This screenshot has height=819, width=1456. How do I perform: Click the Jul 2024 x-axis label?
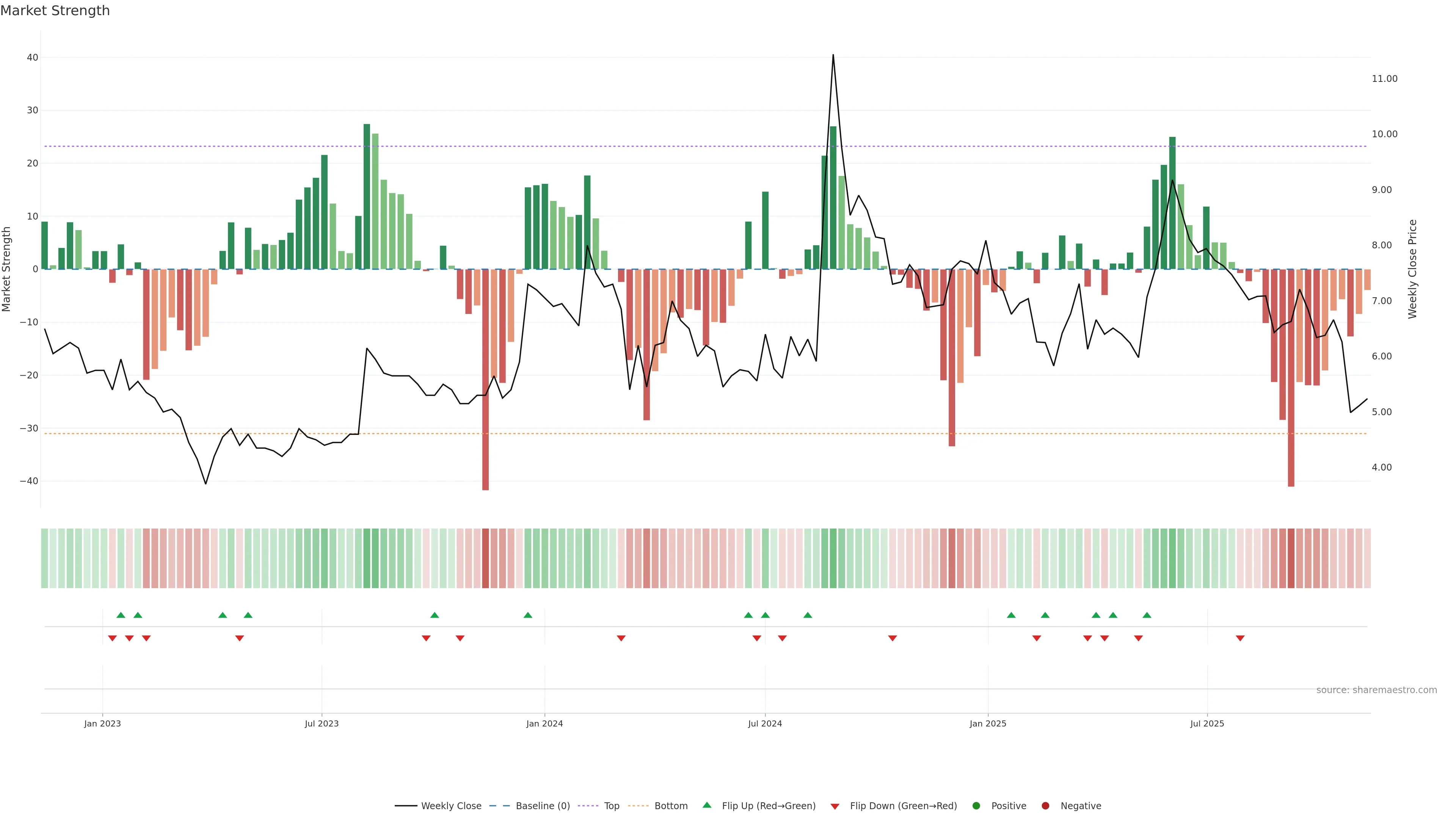click(765, 723)
